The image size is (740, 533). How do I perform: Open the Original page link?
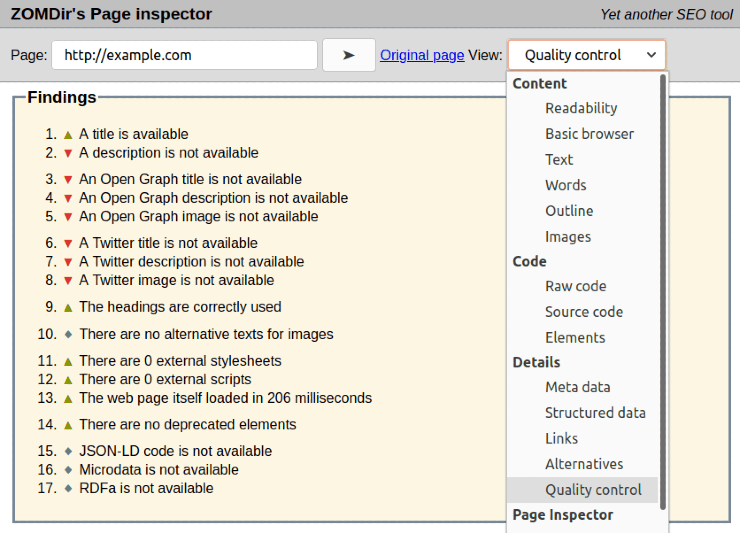point(422,55)
